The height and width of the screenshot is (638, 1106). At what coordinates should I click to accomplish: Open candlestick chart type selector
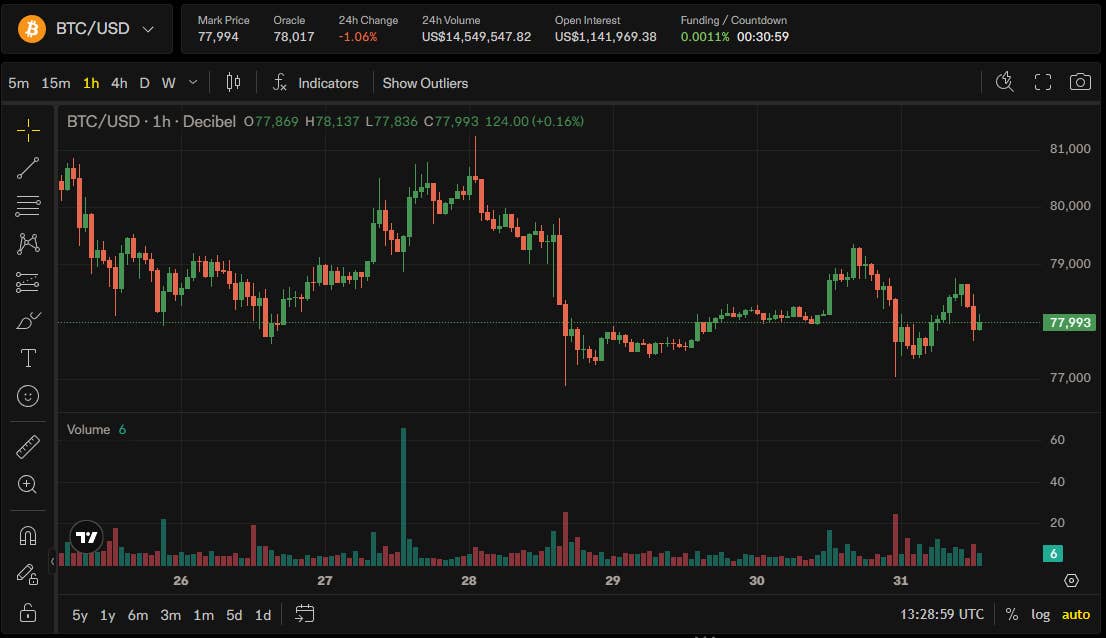[233, 82]
